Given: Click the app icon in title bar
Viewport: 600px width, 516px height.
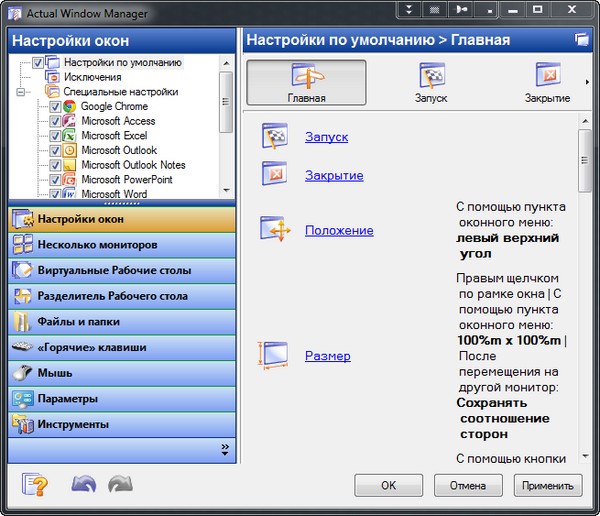Looking at the screenshot, I should click(x=15, y=13).
